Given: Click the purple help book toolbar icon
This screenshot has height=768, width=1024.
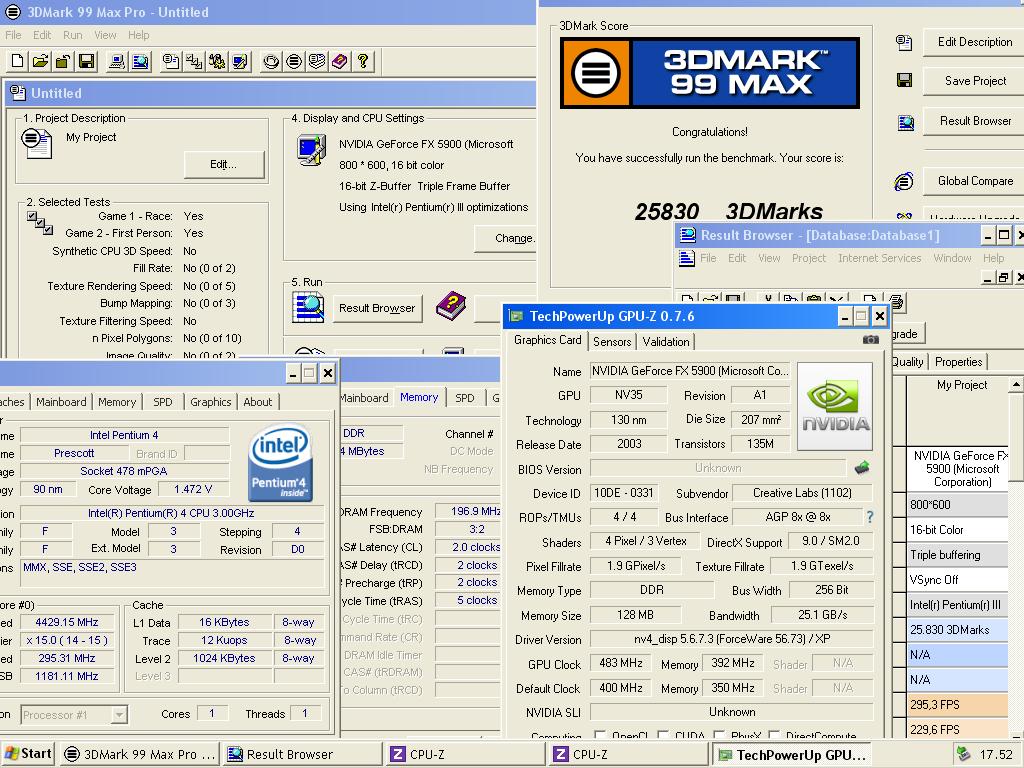Looking at the screenshot, I should click(x=340, y=61).
